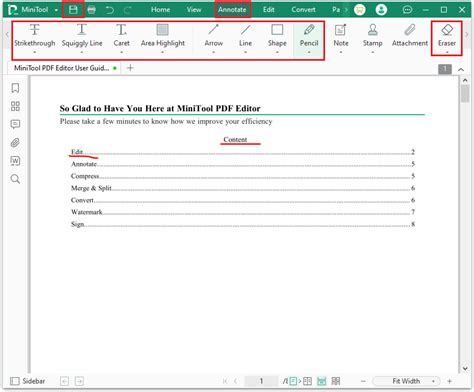Go to the first page
Image resolution: width=474 pixels, height=392 pixels.
pyautogui.click(x=225, y=381)
